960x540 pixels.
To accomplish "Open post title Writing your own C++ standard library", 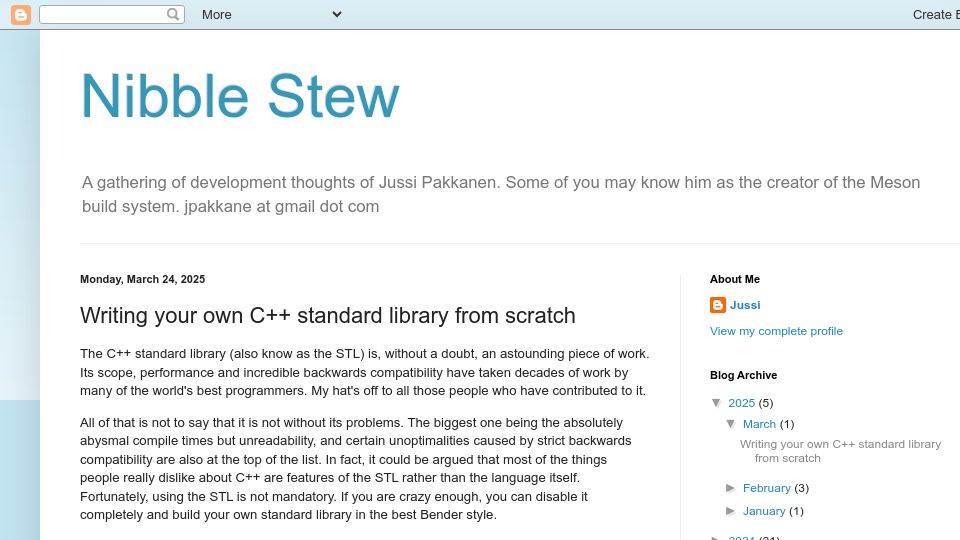I will pyautogui.click(x=328, y=315).
